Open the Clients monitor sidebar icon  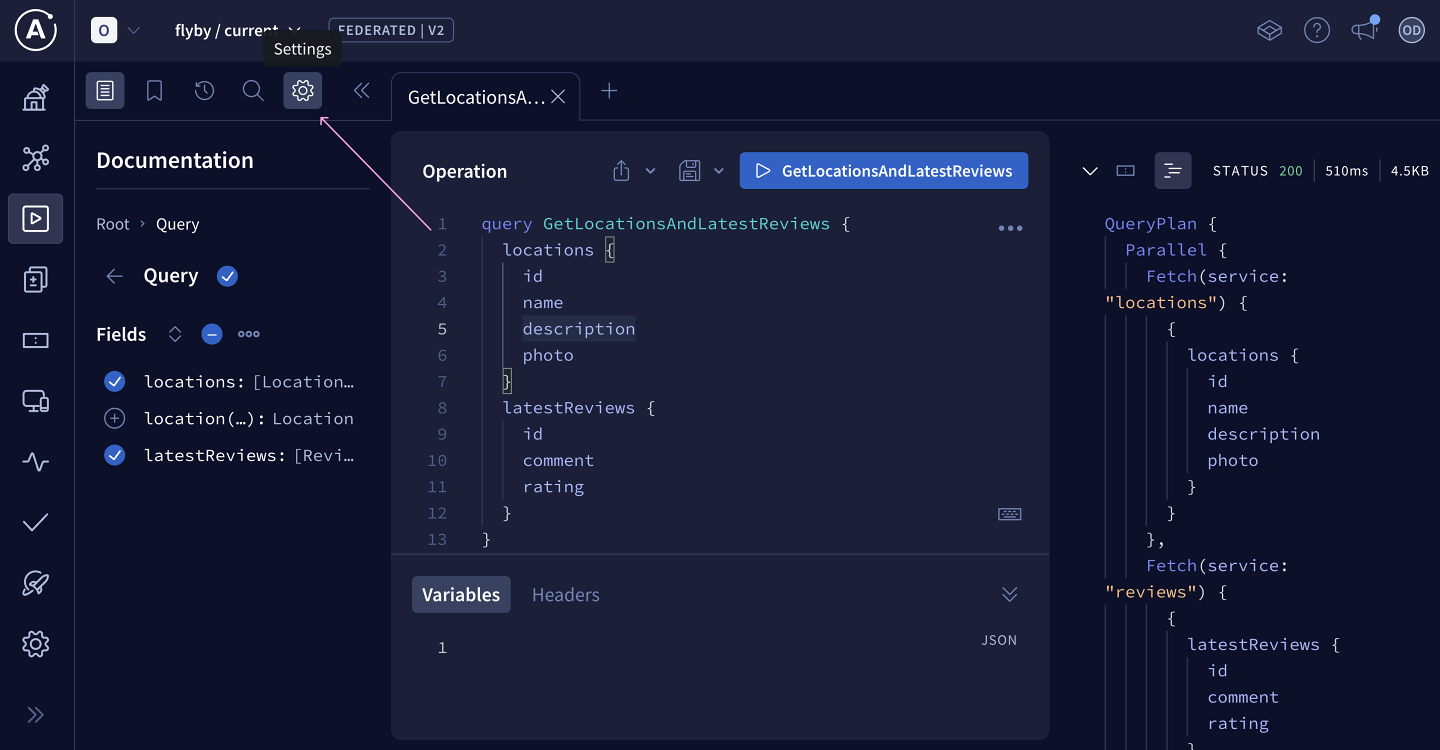(x=36, y=401)
